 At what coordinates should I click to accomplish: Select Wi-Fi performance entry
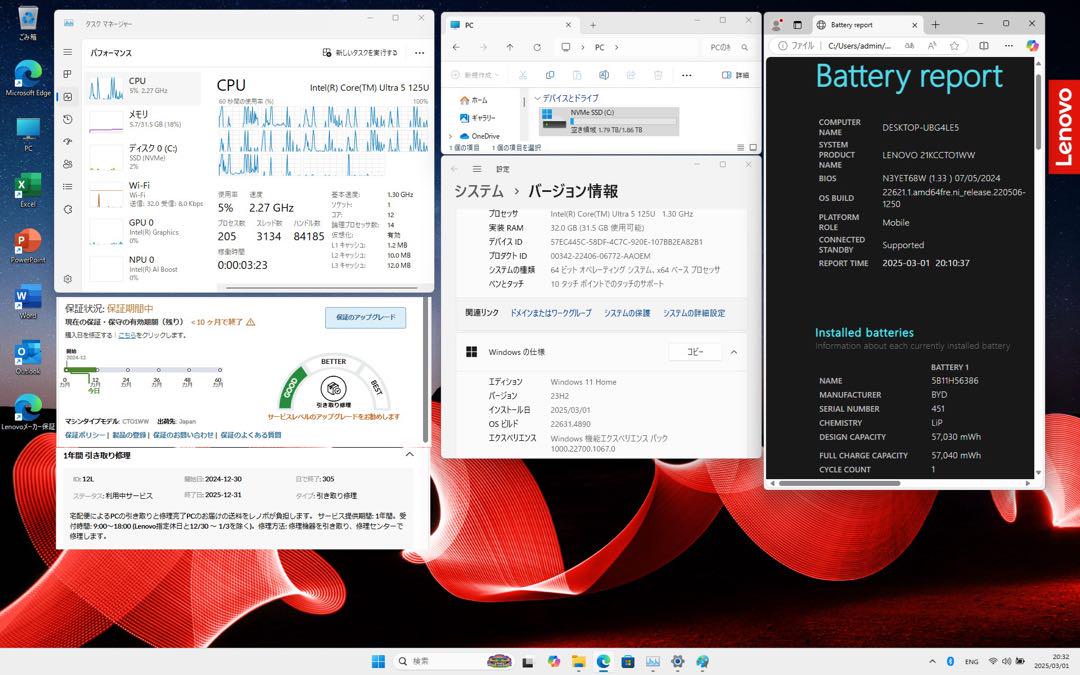pos(143,195)
